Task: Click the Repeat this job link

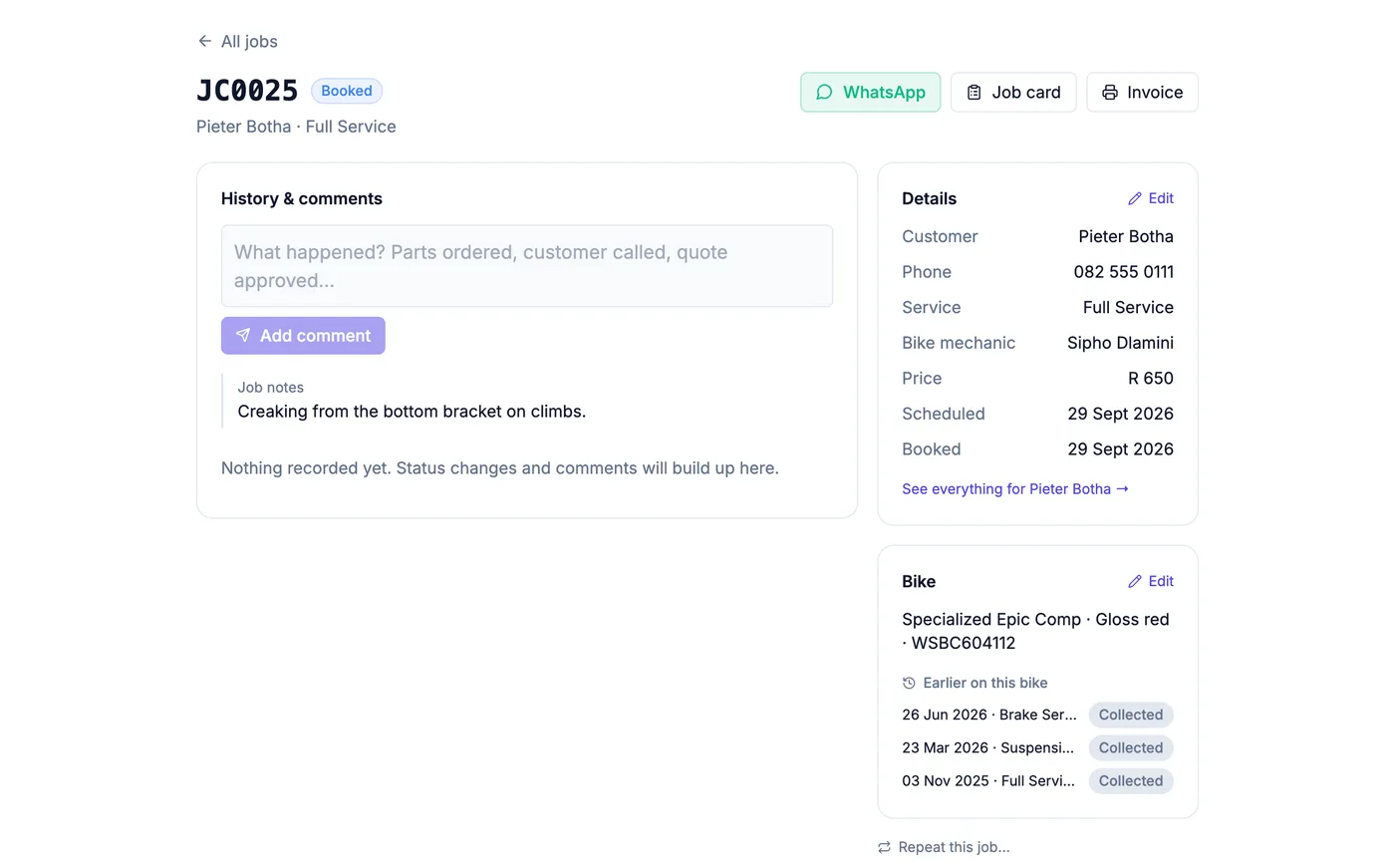Action: click(x=944, y=847)
